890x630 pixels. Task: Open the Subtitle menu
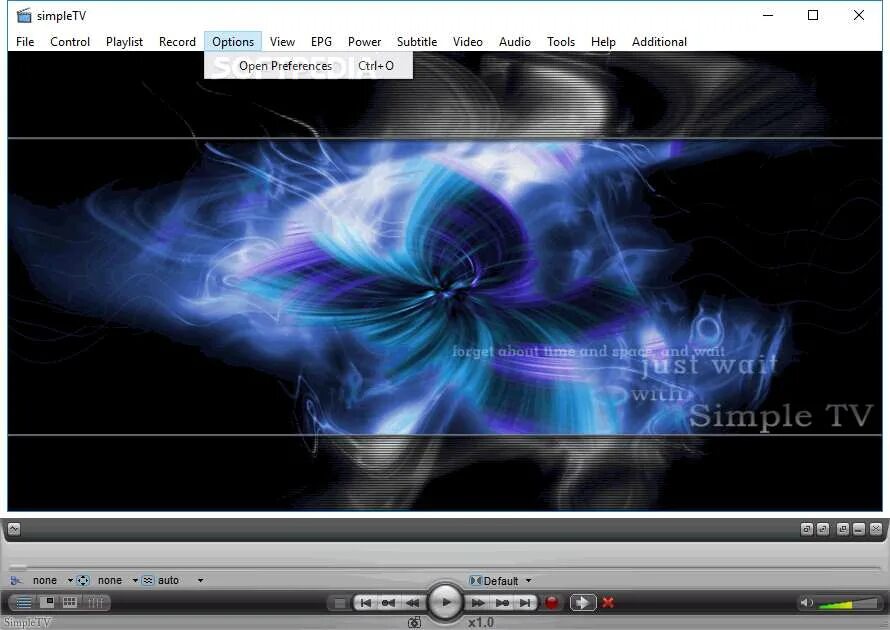pyautogui.click(x=417, y=41)
